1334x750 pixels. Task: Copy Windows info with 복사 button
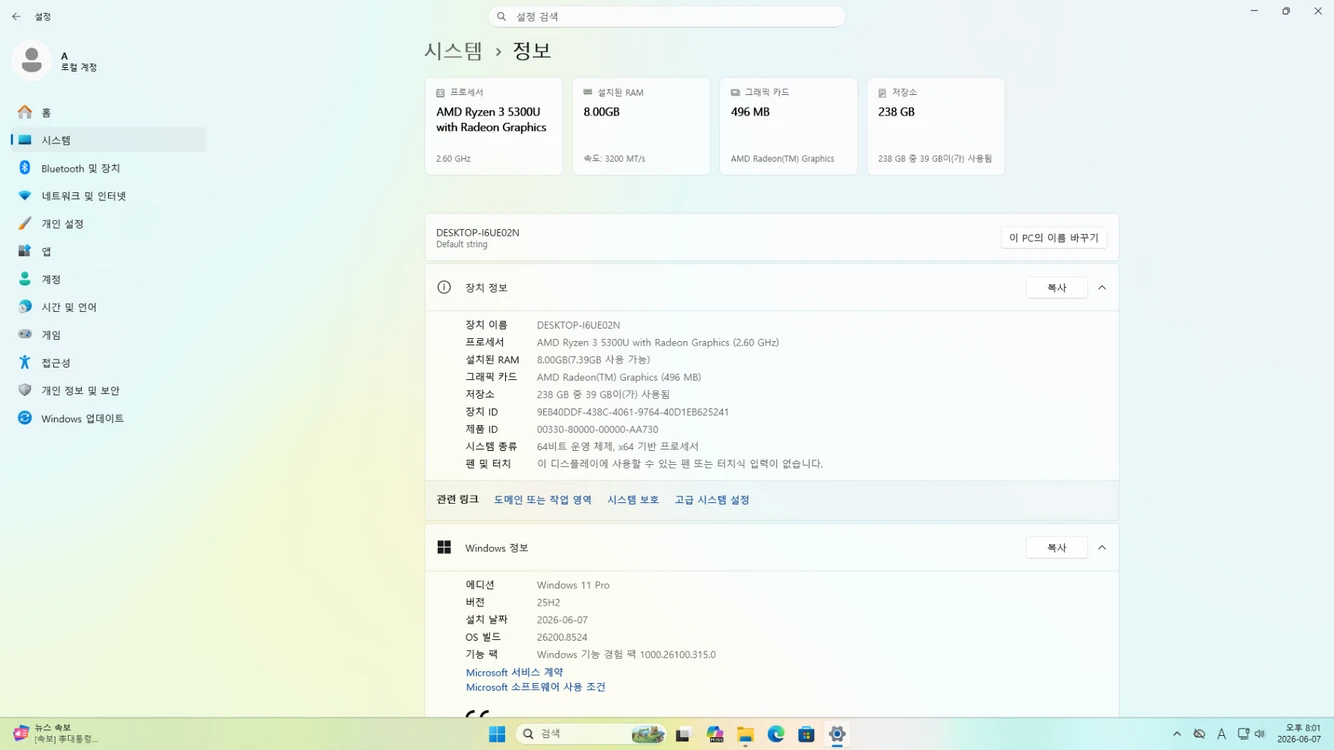coord(1057,548)
